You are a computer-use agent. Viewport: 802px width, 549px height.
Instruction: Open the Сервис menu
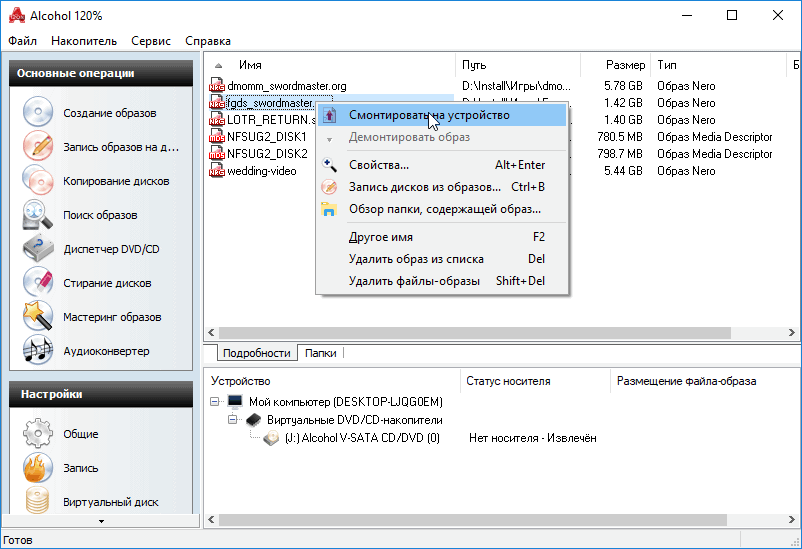click(x=151, y=41)
